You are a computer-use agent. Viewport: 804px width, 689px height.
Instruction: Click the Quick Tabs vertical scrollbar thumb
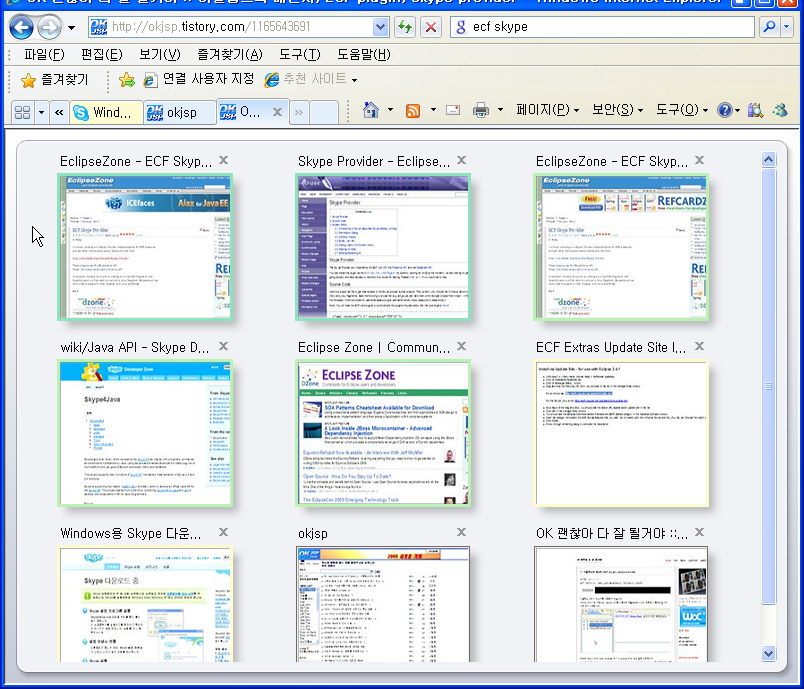click(768, 386)
